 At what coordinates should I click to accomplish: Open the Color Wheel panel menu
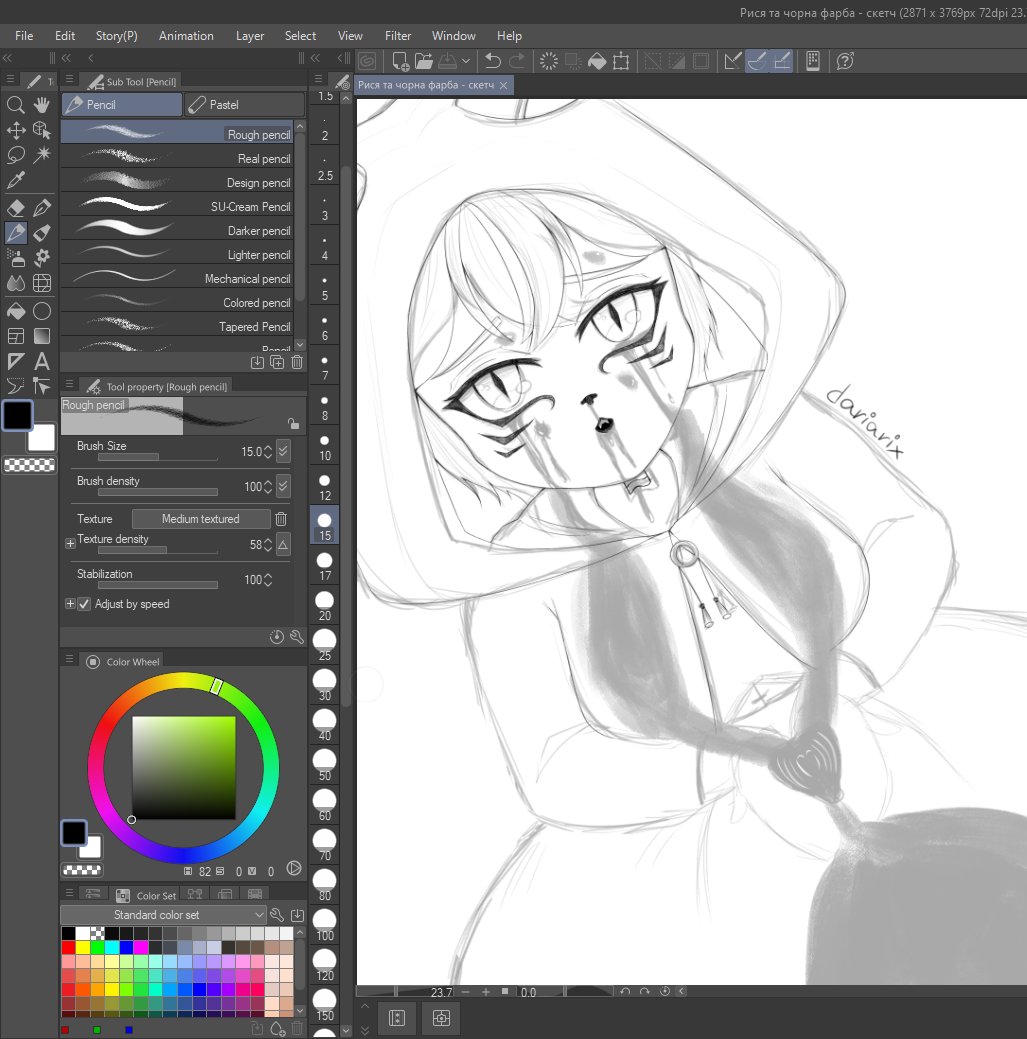[x=69, y=659]
